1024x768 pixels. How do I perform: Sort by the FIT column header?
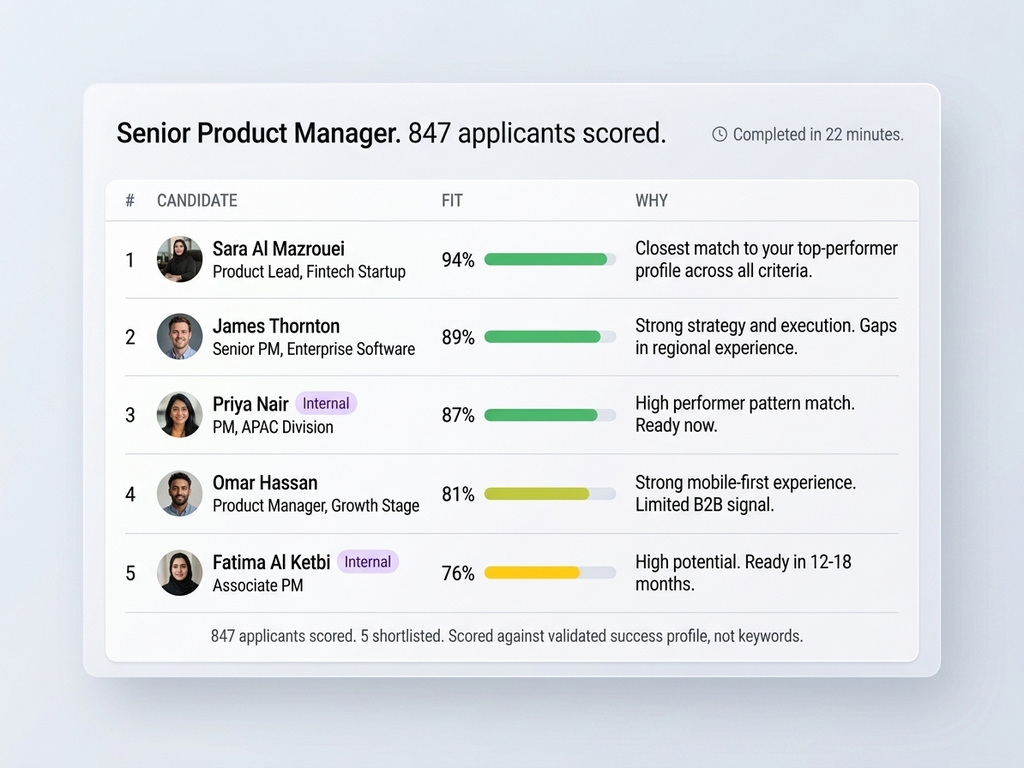(452, 201)
